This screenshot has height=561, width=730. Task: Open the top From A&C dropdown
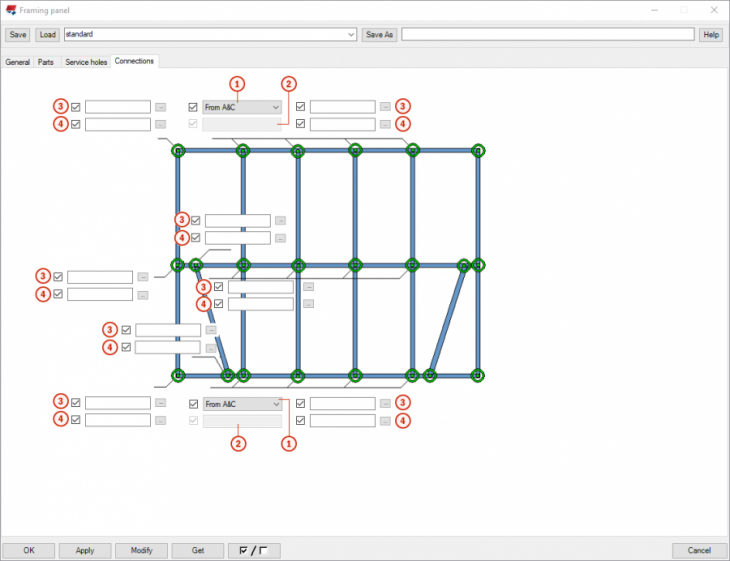coord(242,108)
